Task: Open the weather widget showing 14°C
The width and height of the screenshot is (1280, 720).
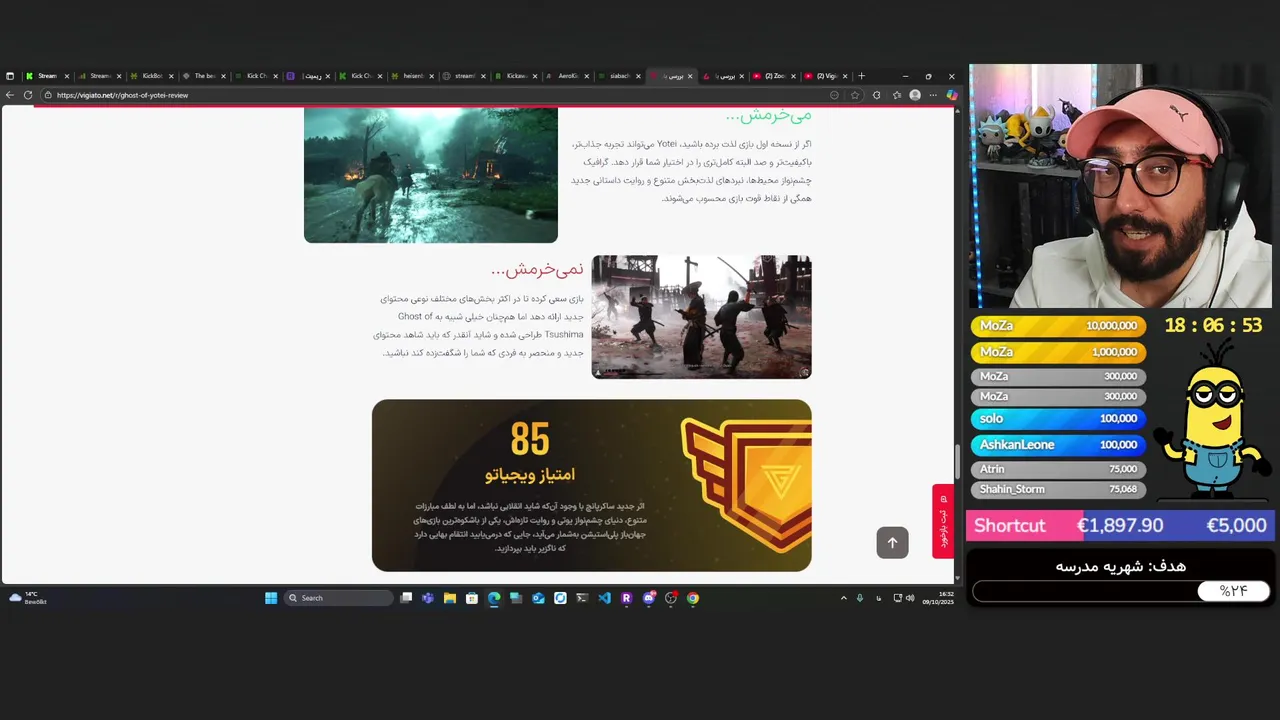Action: (x=28, y=598)
